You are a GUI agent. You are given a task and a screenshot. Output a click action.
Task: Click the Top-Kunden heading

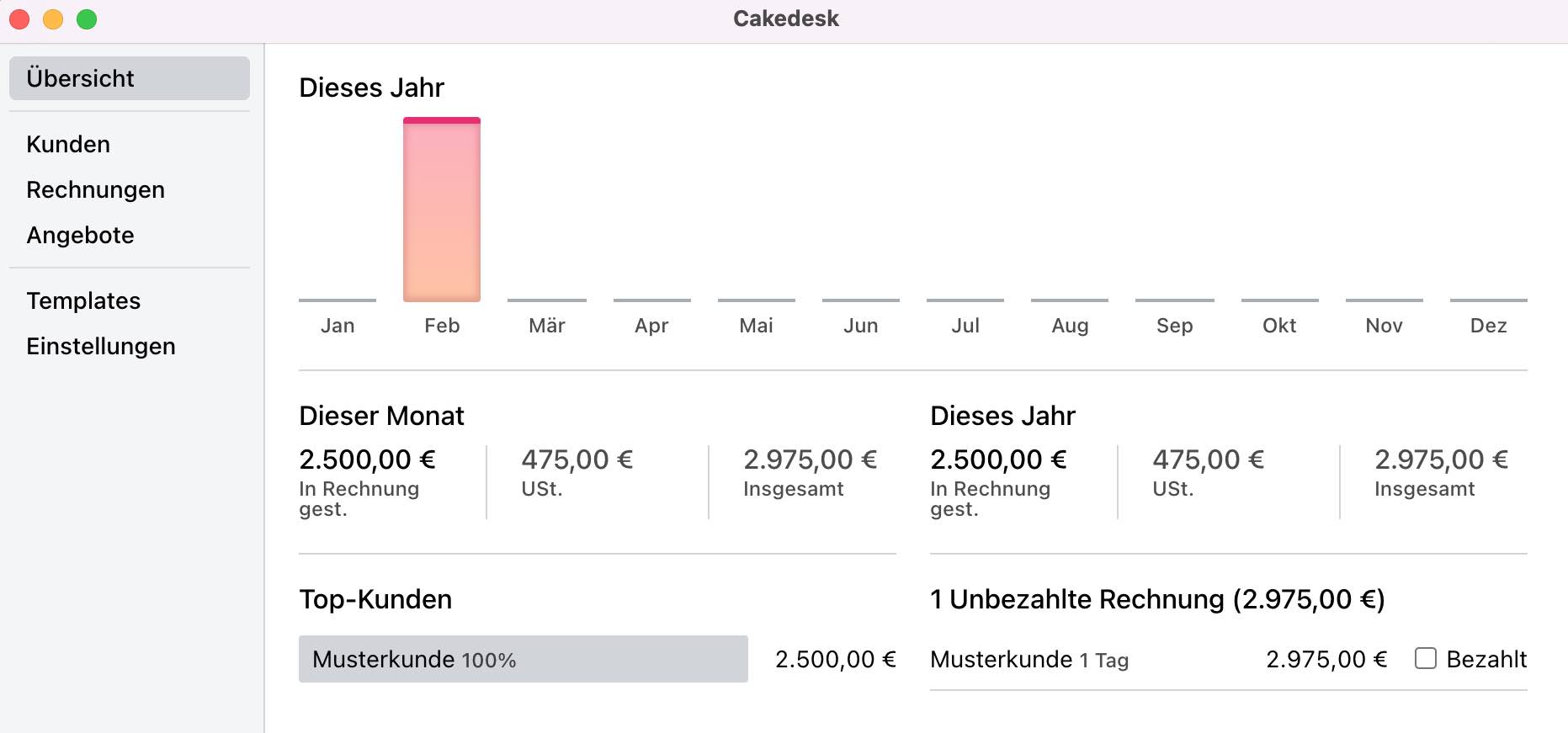click(375, 599)
